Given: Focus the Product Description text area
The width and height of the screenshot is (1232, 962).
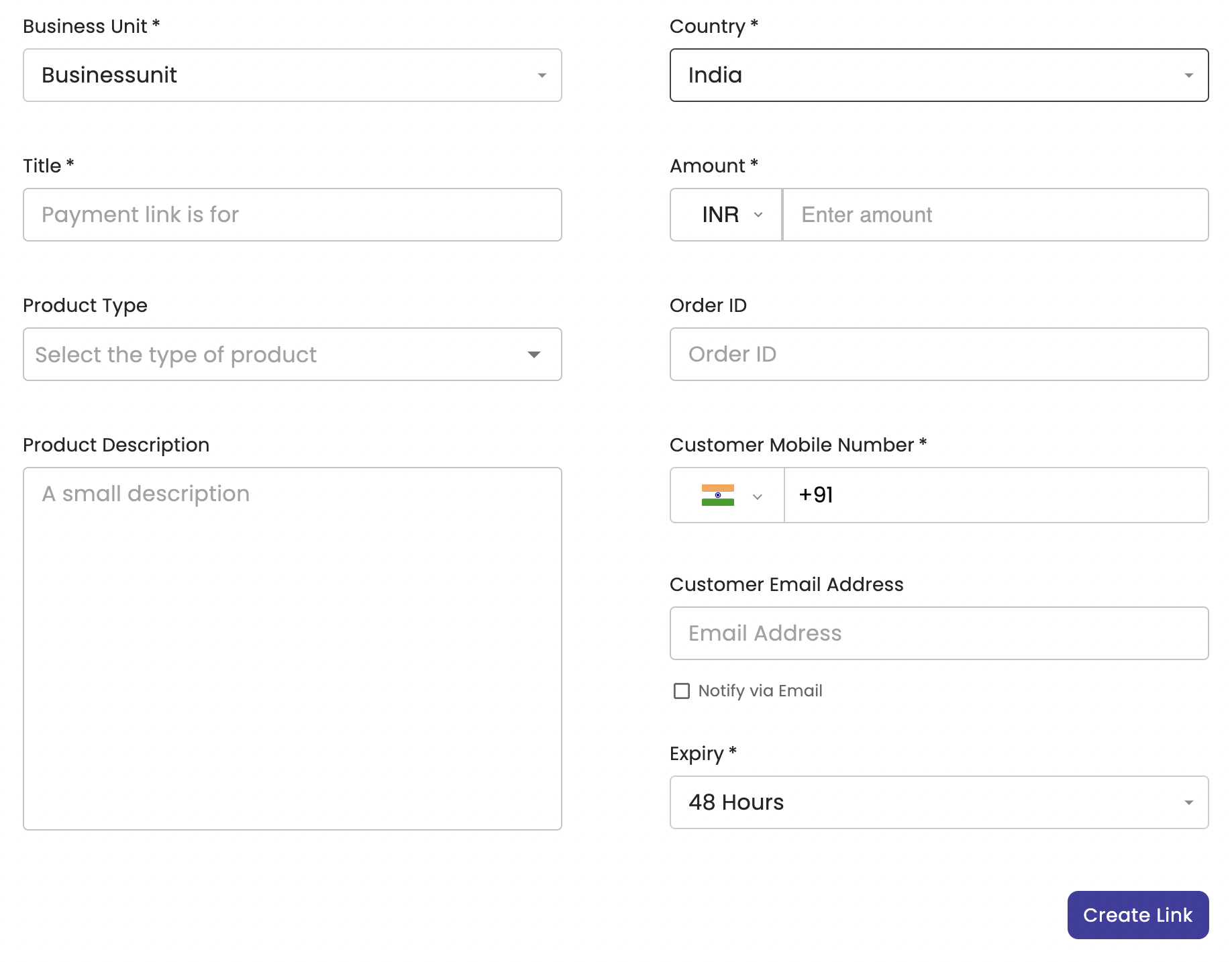Looking at the screenshot, I should click(293, 649).
